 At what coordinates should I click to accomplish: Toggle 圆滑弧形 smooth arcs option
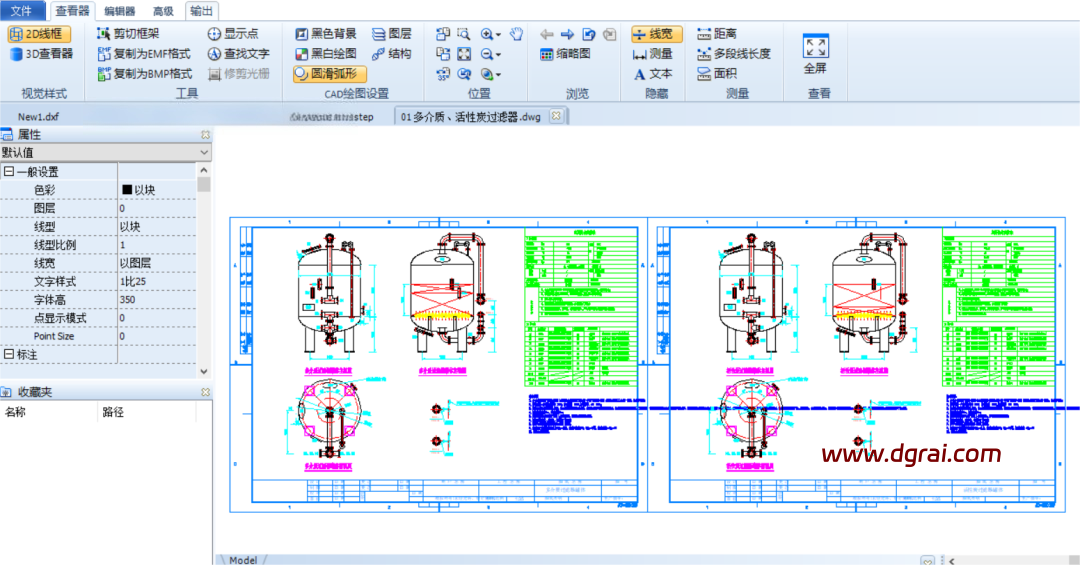click(330, 74)
